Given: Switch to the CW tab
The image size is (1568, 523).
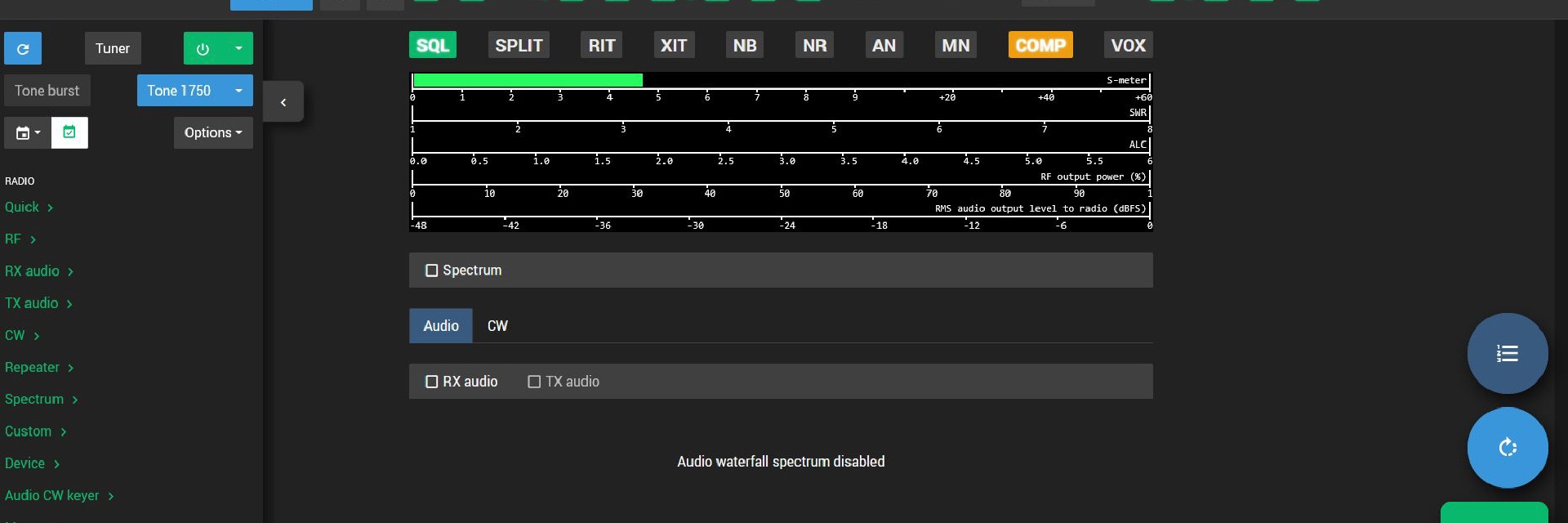Looking at the screenshot, I should coord(497,326).
